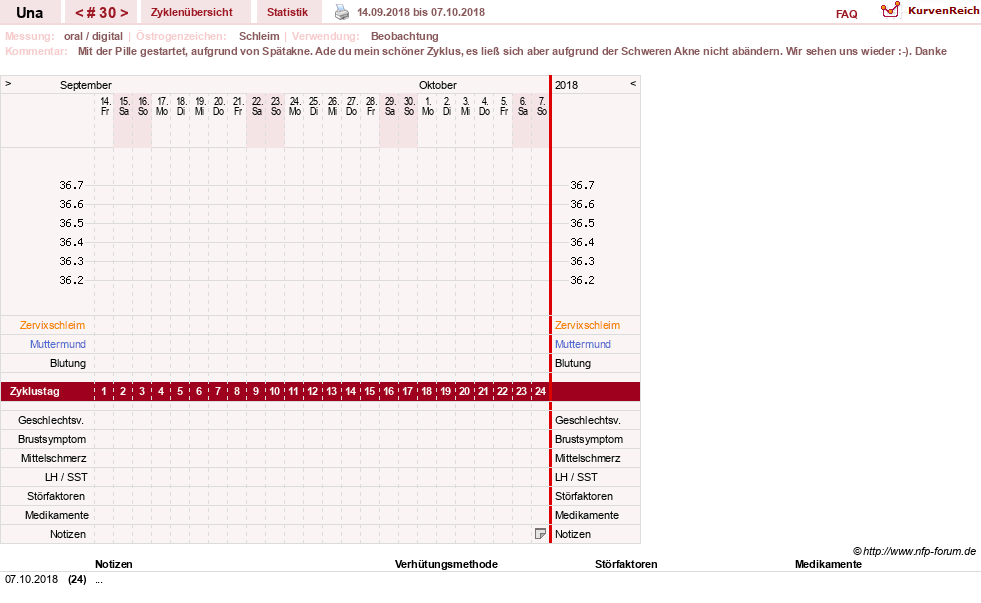Viewport: 981px width, 603px height.
Task: Select cycle day 24 in Zyklustag row
Action: pyautogui.click(x=541, y=392)
